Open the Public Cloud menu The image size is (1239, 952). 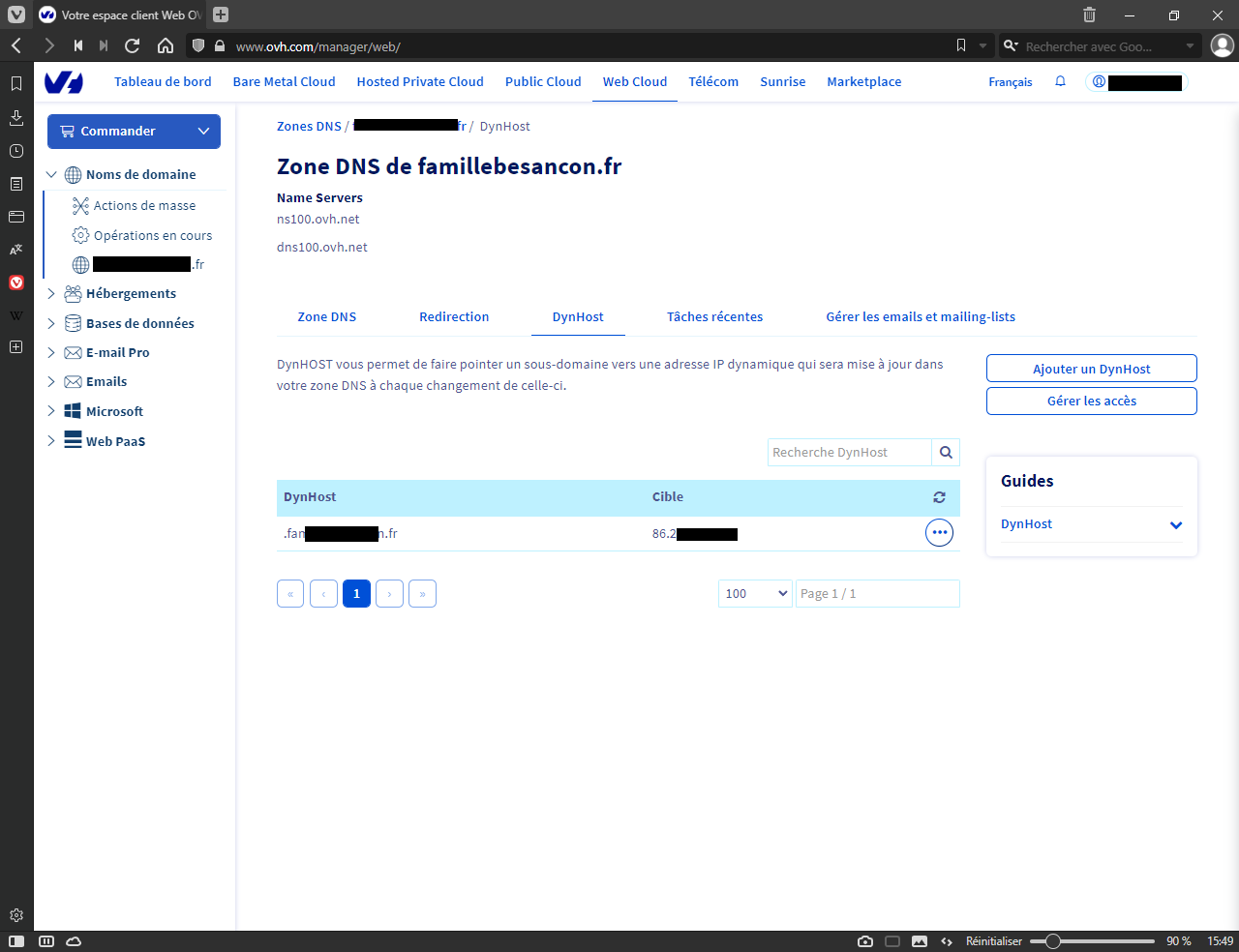tap(543, 82)
